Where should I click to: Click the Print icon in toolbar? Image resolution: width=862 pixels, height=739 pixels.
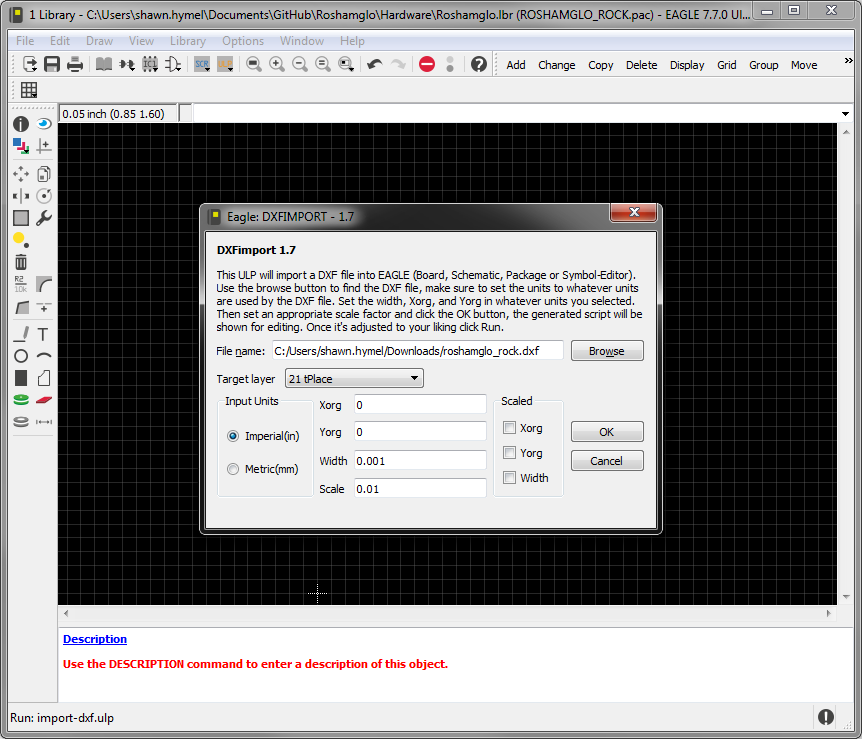point(75,64)
